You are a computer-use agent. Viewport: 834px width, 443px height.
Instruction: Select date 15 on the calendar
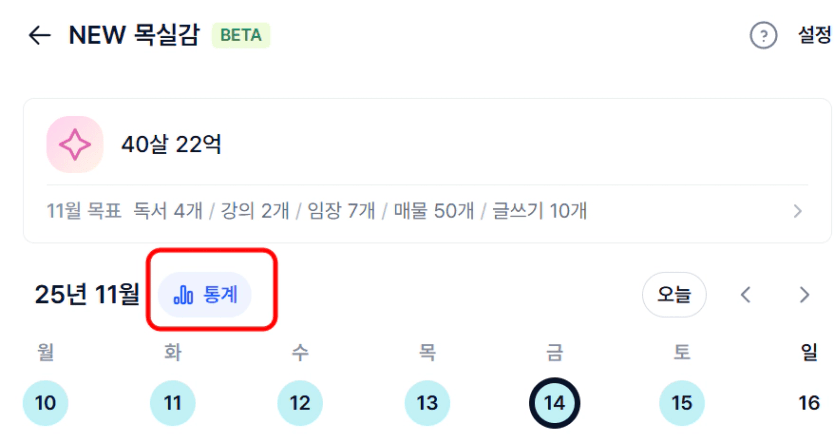(681, 403)
